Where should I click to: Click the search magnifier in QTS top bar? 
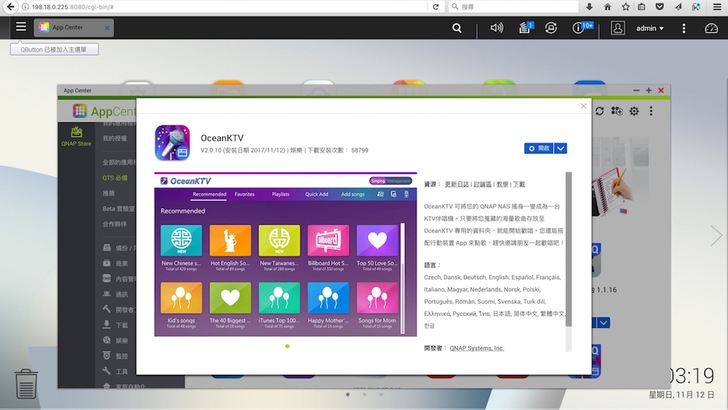(x=457, y=28)
